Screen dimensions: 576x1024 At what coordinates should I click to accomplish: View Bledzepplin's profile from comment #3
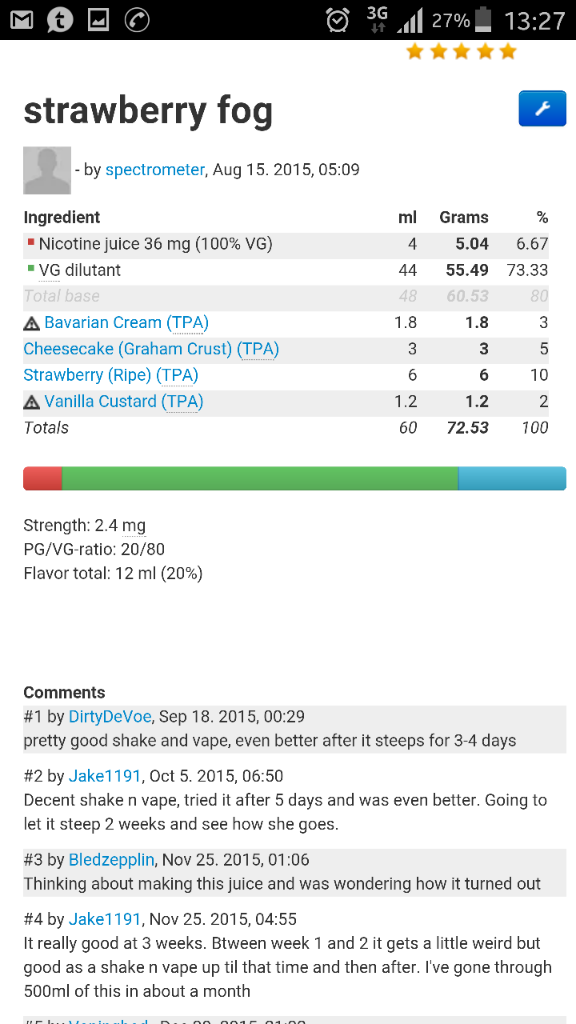click(112, 859)
